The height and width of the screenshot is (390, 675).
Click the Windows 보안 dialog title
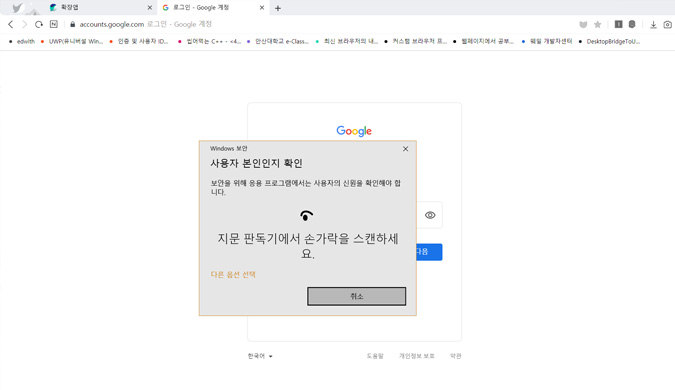pyautogui.click(x=229, y=149)
